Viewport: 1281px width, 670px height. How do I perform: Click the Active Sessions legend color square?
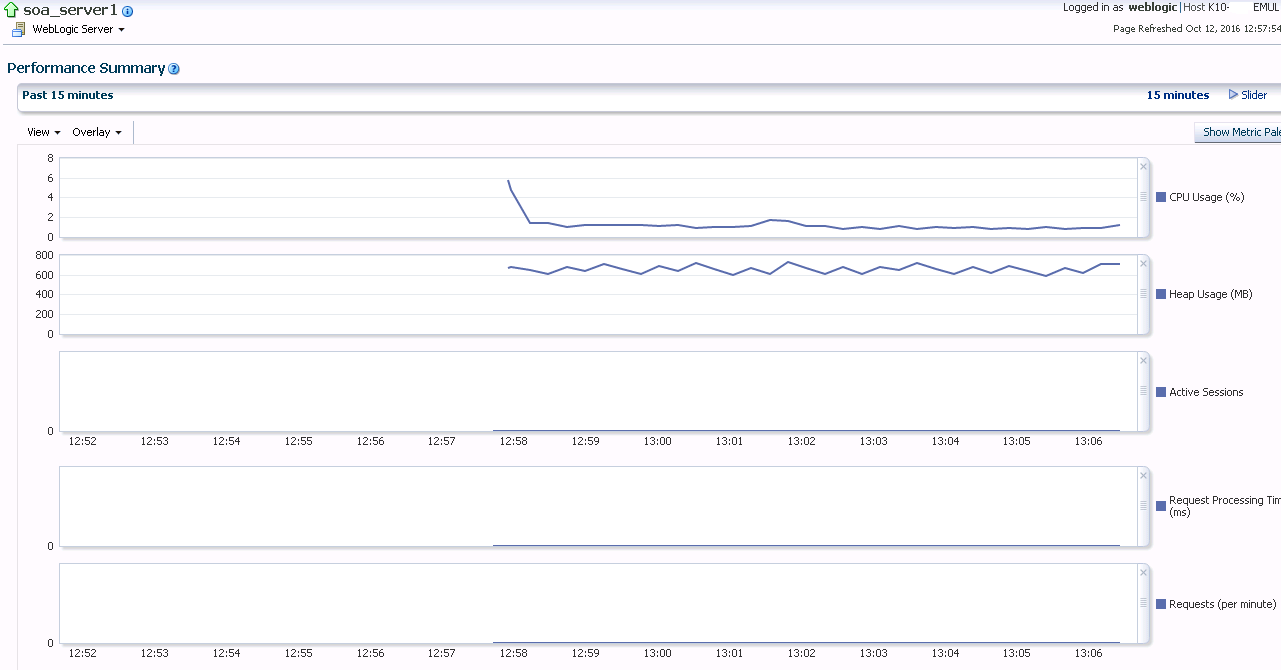(x=1161, y=392)
